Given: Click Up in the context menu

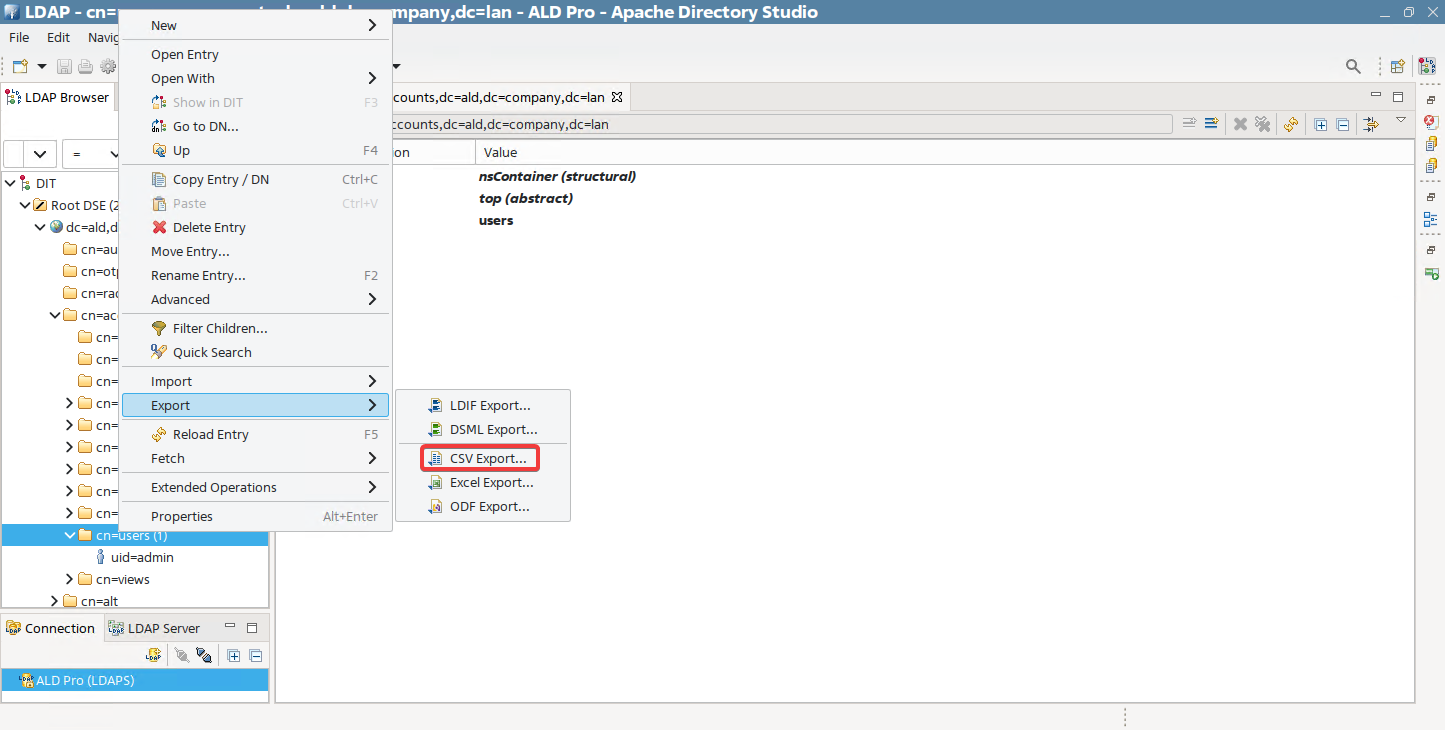Looking at the screenshot, I should (x=255, y=150).
